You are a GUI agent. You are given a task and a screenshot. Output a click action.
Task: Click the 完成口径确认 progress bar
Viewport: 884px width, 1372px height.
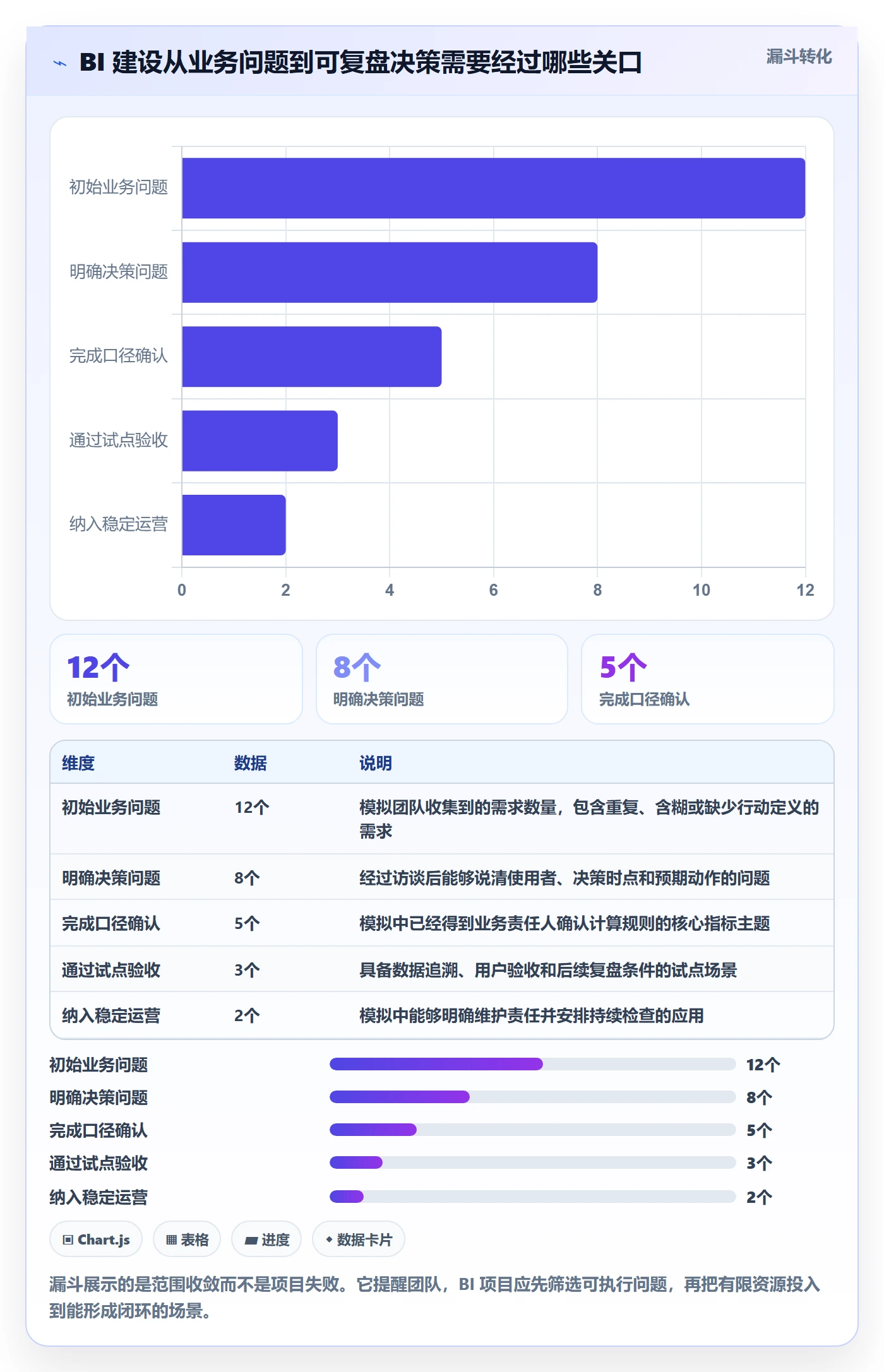coord(532,1130)
